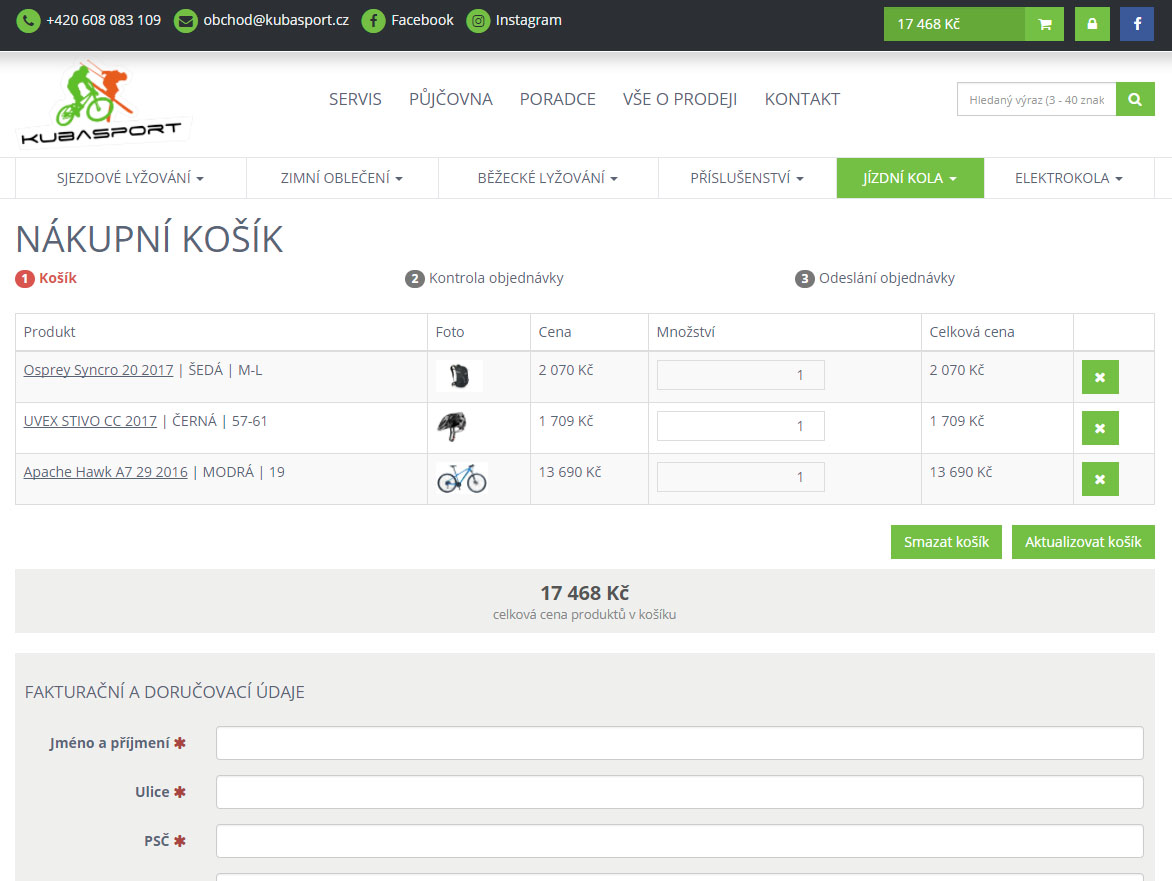Click the Ulice input field
Viewport: 1172px width, 881px height.
click(679, 792)
